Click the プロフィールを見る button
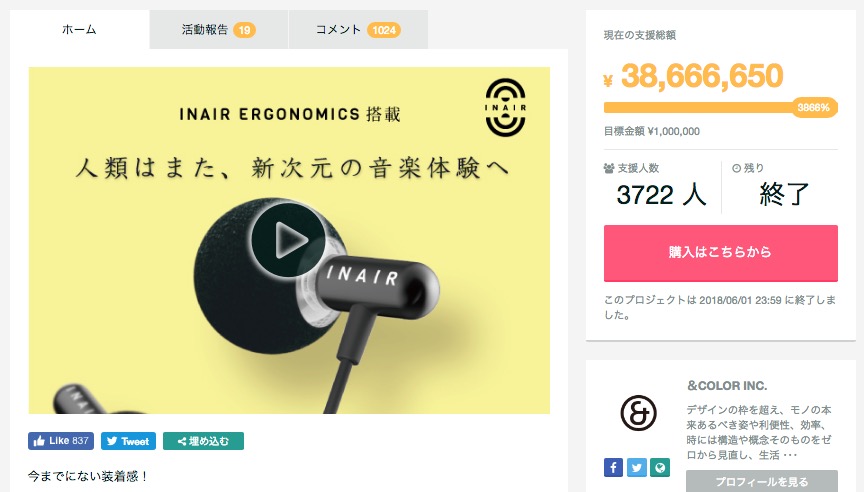The width and height of the screenshot is (864, 492). [762, 481]
